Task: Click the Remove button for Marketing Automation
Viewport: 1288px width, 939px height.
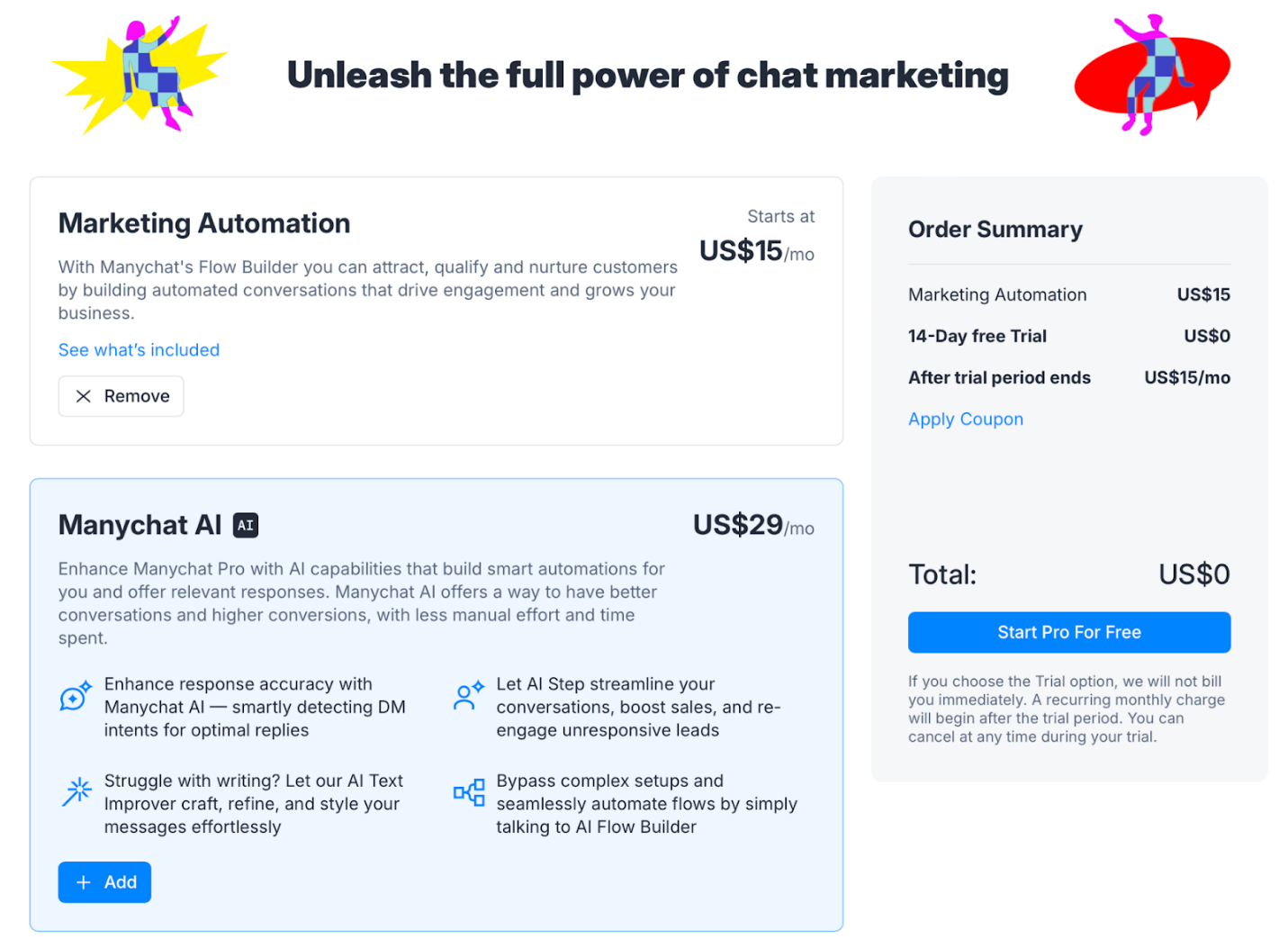Action: (x=121, y=396)
